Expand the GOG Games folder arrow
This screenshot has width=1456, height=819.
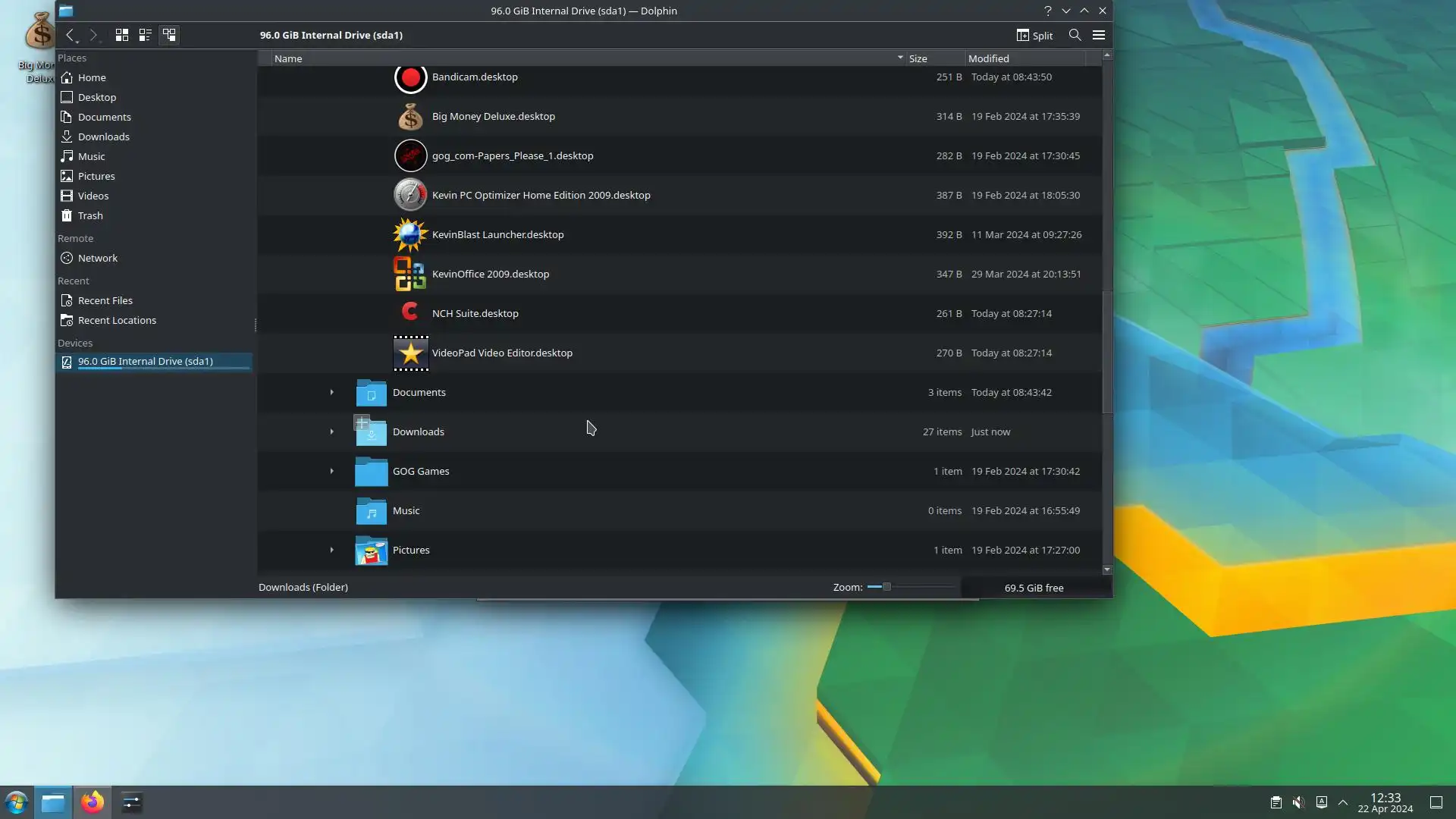click(331, 471)
